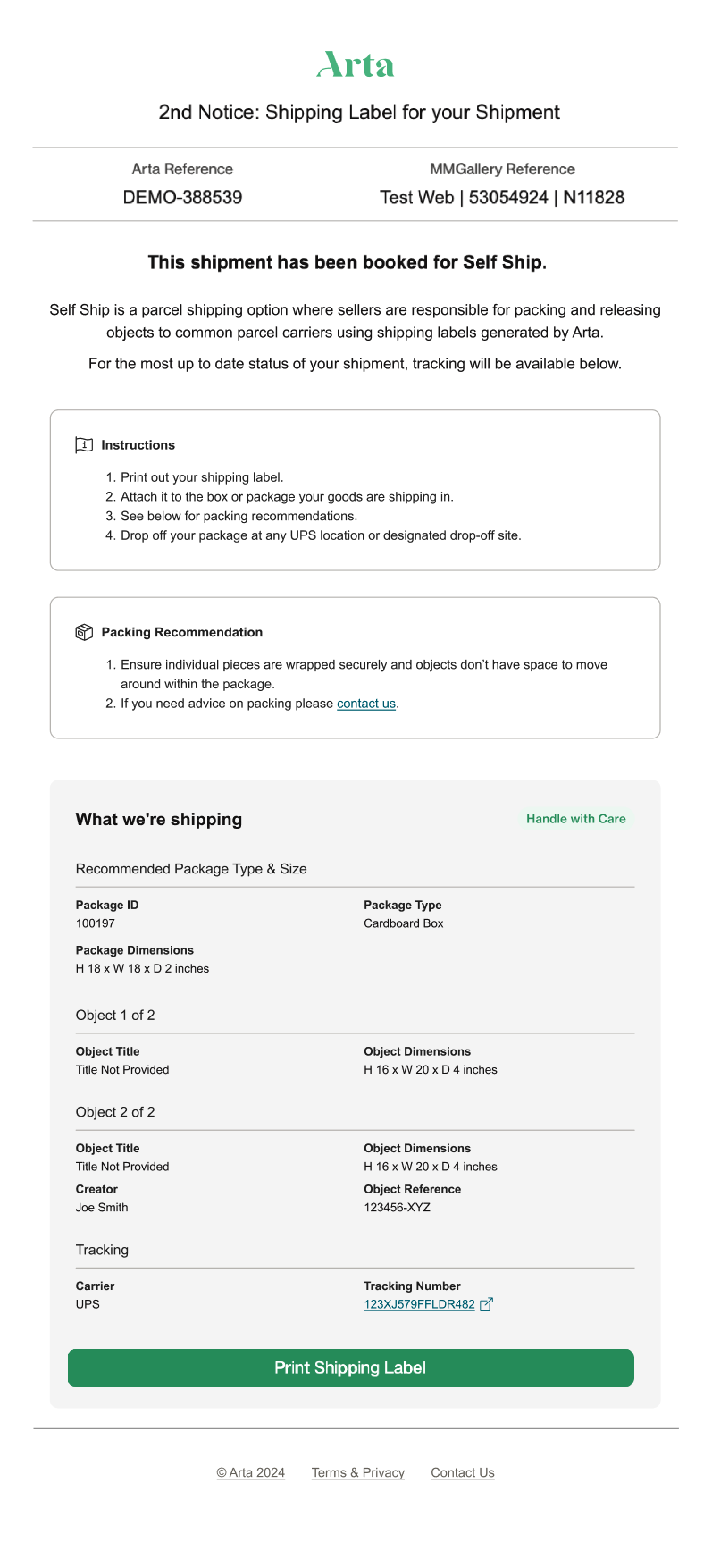Open Terms & Privacy footer link

(x=357, y=1472)
